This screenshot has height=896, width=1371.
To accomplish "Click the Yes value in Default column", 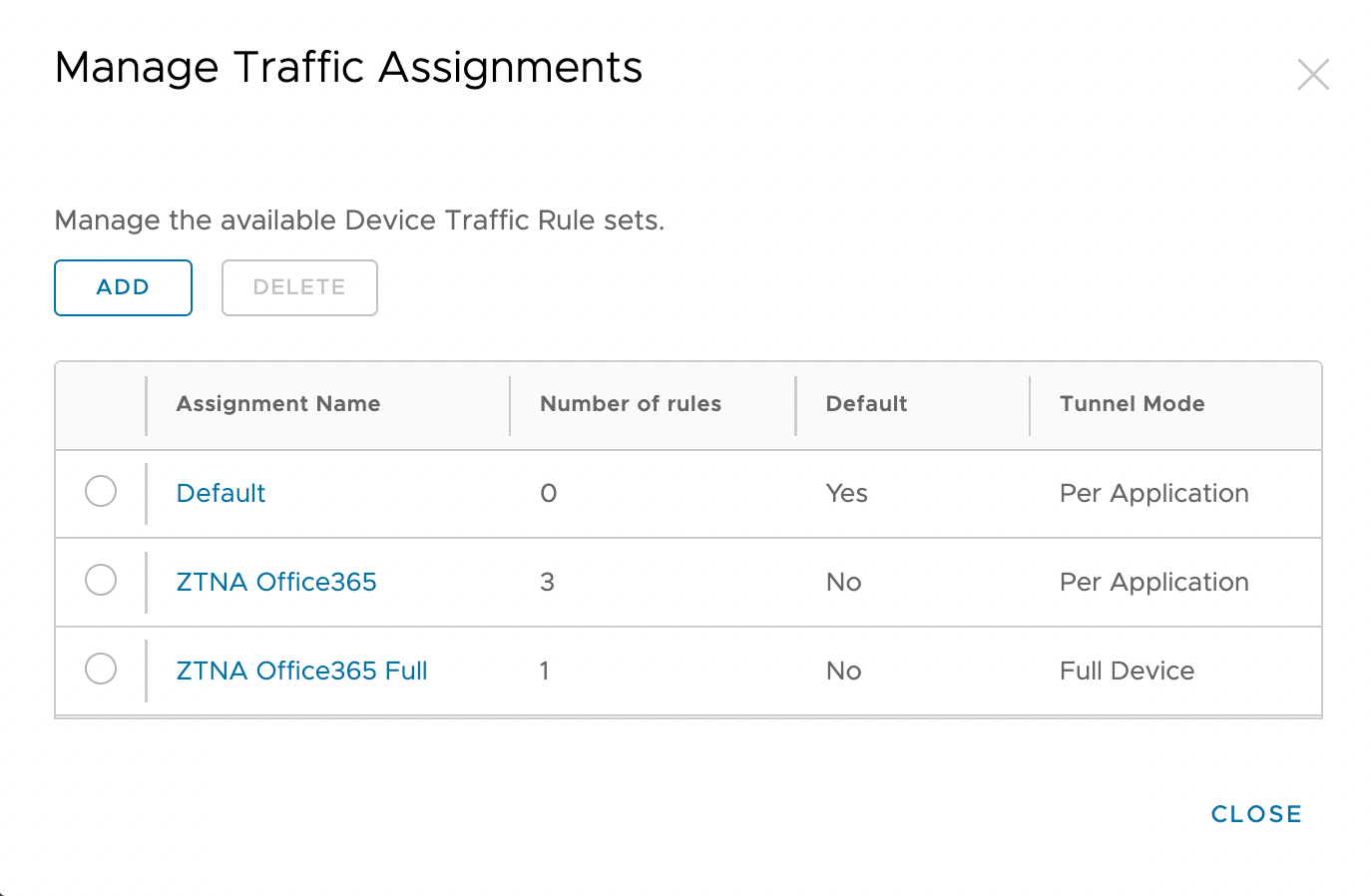I will [x=846, y=493].
